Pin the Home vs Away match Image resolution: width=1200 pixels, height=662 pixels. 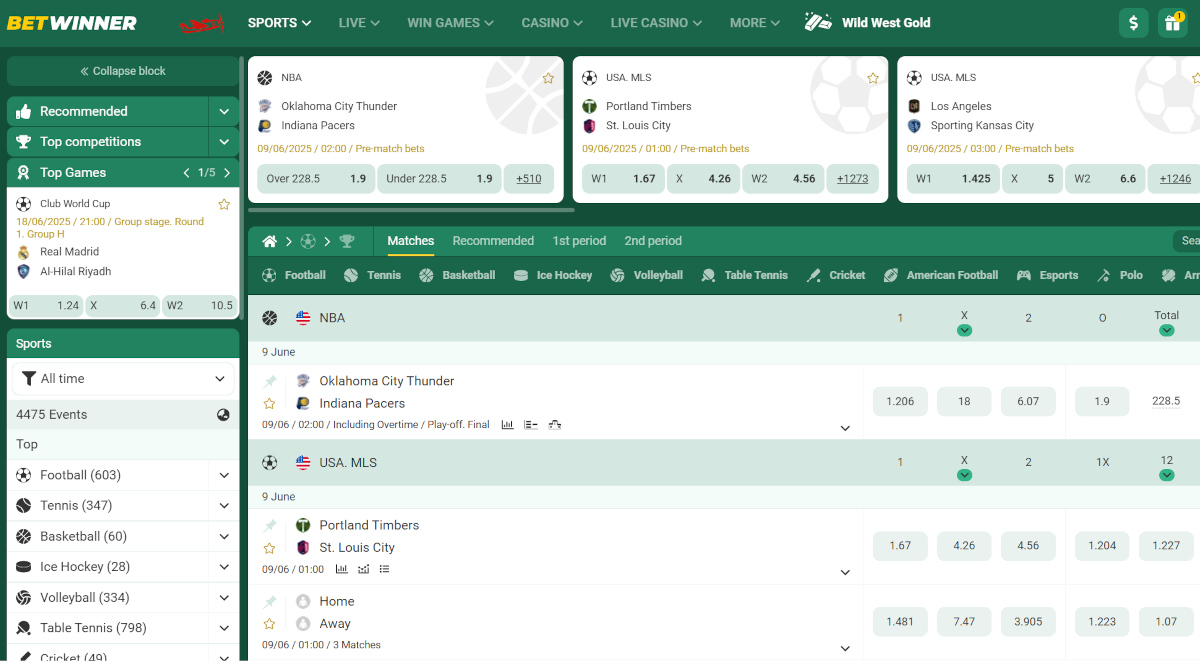pyautogui.click(x=269, y=601)
